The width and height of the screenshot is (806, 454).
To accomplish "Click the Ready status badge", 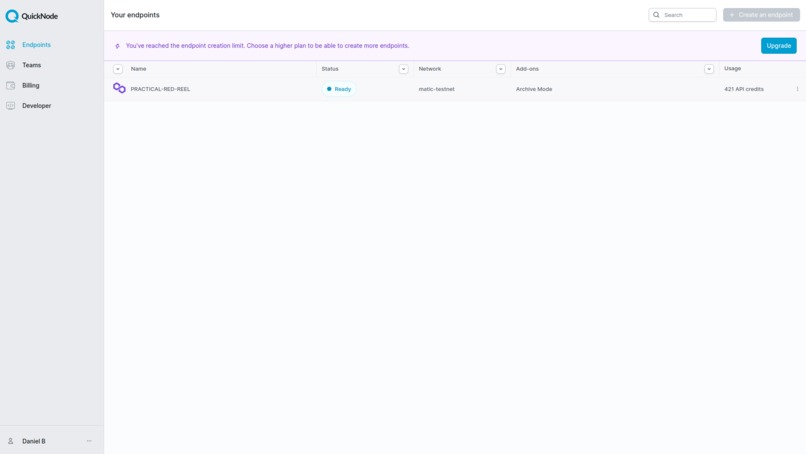I will click(x=339, y=89).
